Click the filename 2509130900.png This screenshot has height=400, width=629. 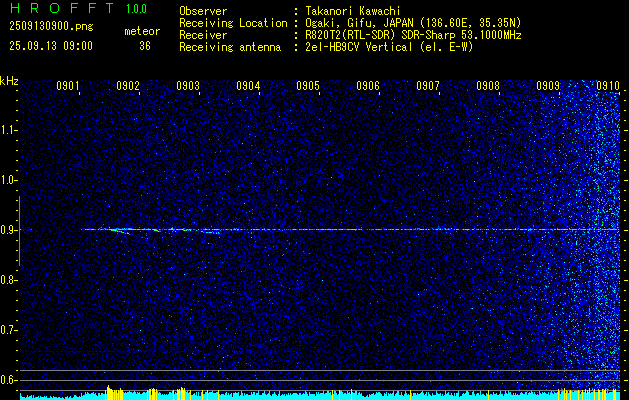tap(51, 27)
